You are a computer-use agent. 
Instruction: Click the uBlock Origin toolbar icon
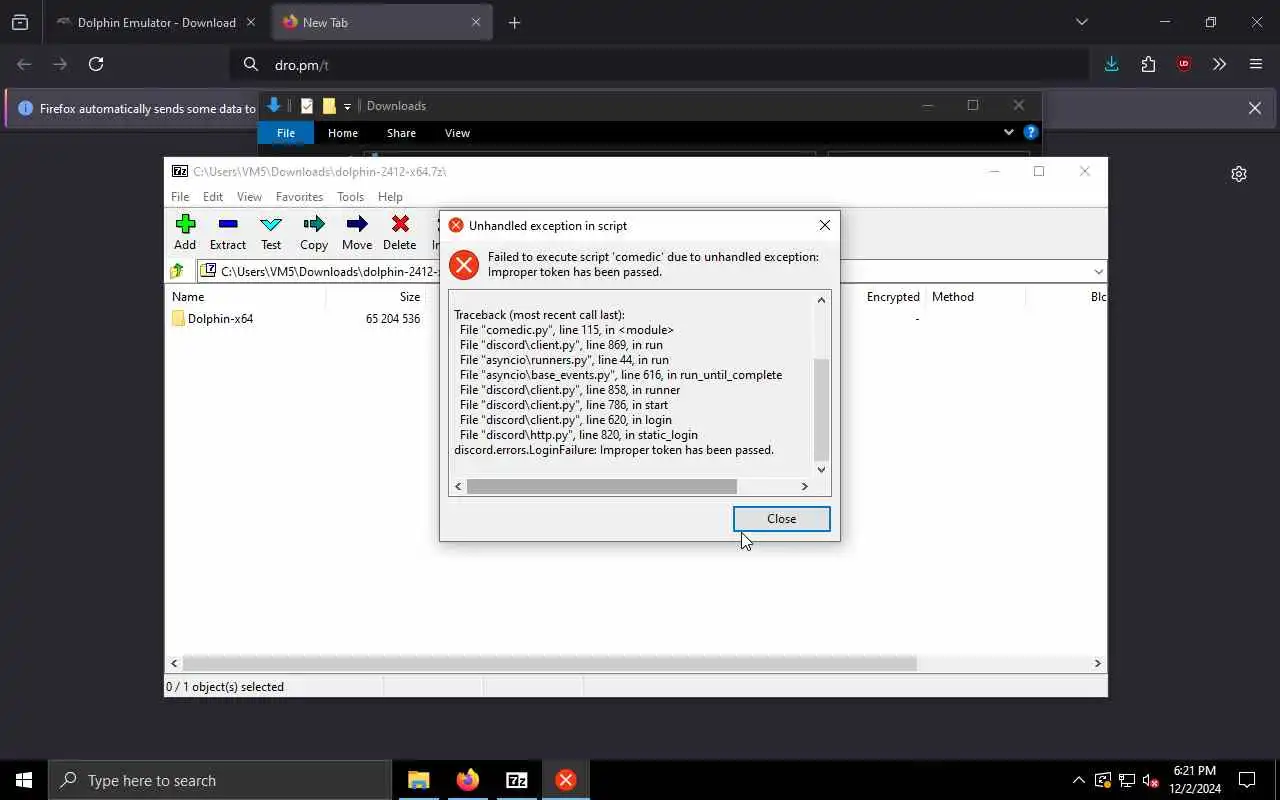(1184, 64)
